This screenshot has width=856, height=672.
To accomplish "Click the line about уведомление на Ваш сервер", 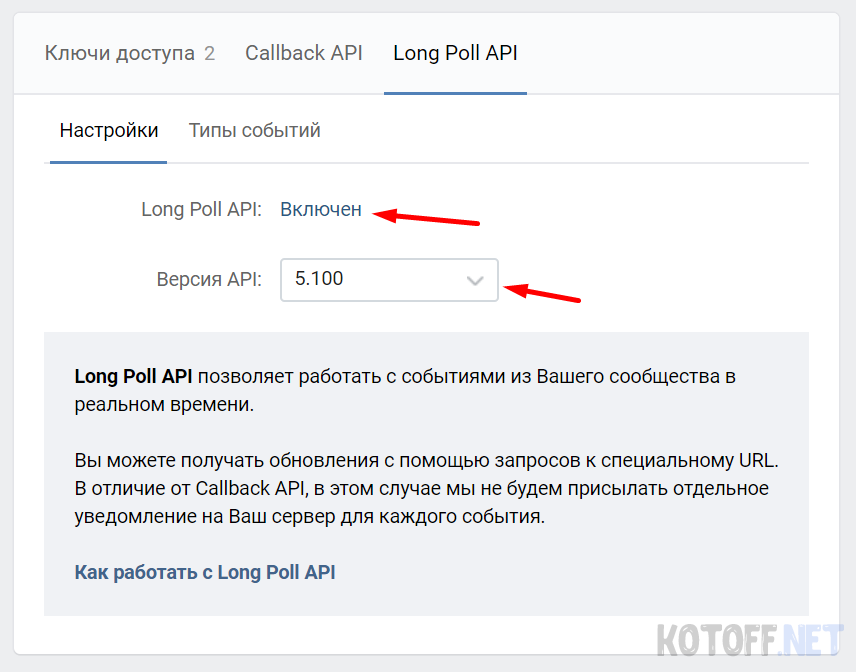I will pyautogui.click(x=310, y=518).
